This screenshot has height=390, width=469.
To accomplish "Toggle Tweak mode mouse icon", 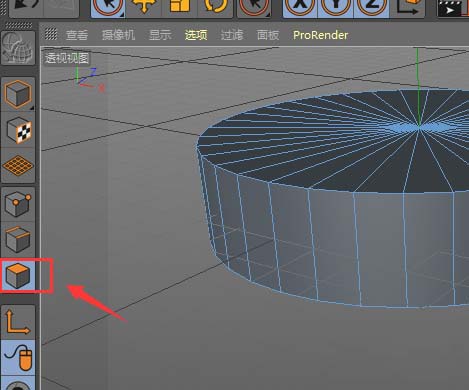I will (x=18, y=358).
